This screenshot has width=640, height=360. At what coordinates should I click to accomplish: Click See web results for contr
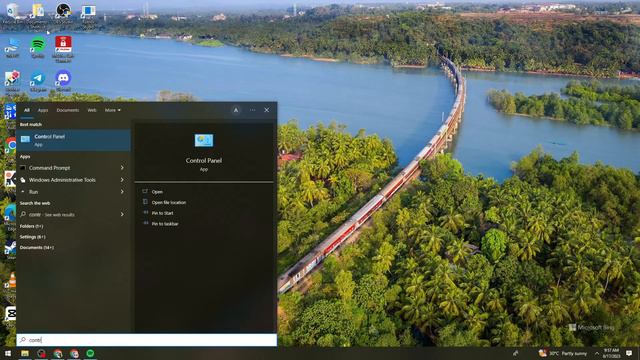click(51, 215)
